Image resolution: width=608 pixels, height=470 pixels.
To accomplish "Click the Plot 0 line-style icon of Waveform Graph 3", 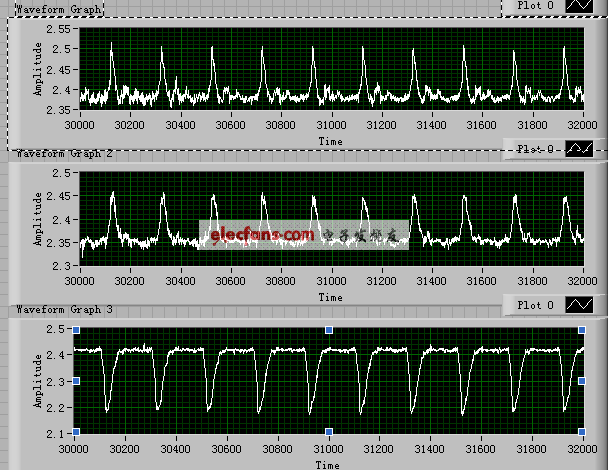I will (579, 305).
